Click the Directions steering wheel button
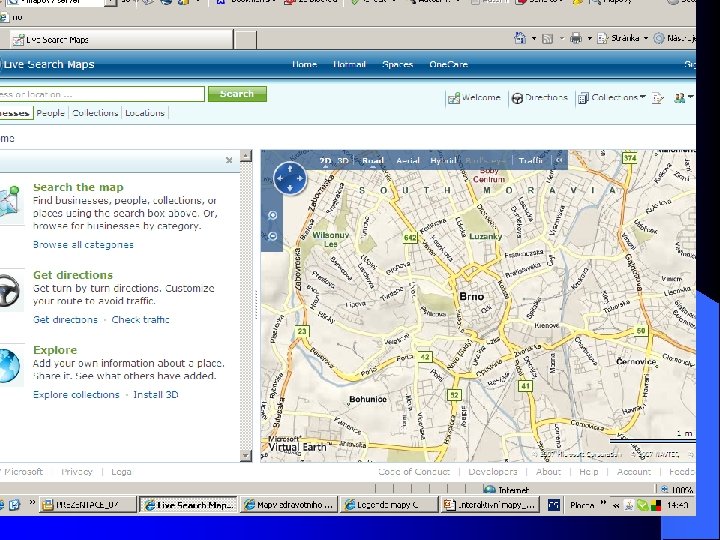720x540 pixels. [540, 98]
